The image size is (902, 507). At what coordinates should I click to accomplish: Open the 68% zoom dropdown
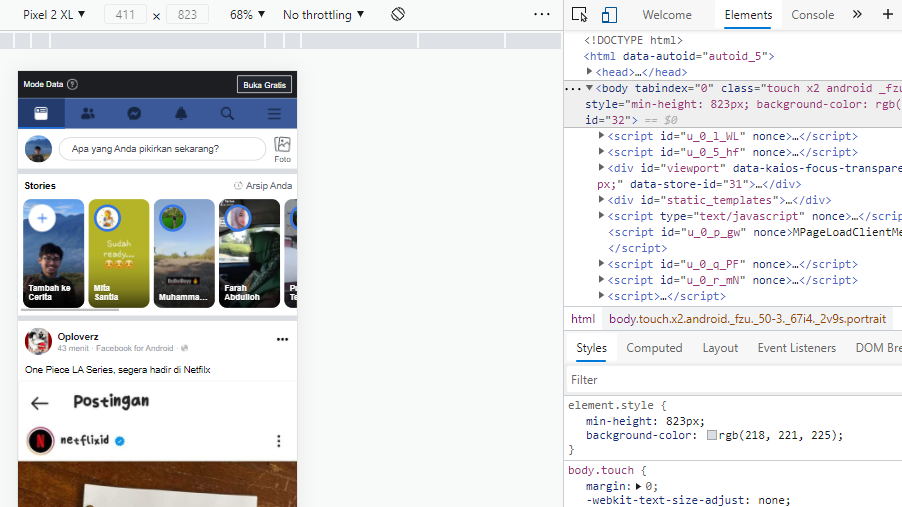point(247,14)
